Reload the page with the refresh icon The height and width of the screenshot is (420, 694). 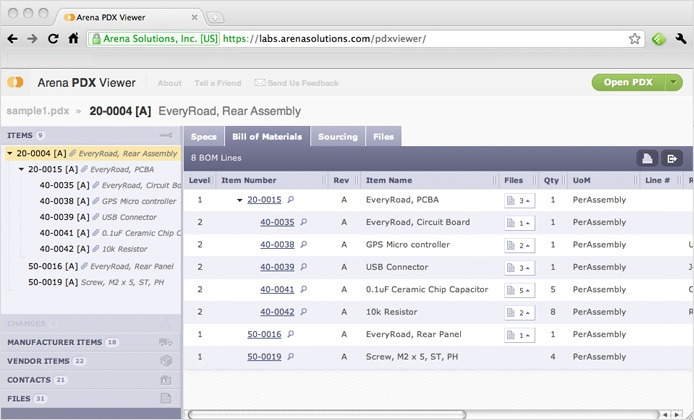coord(53,39)
